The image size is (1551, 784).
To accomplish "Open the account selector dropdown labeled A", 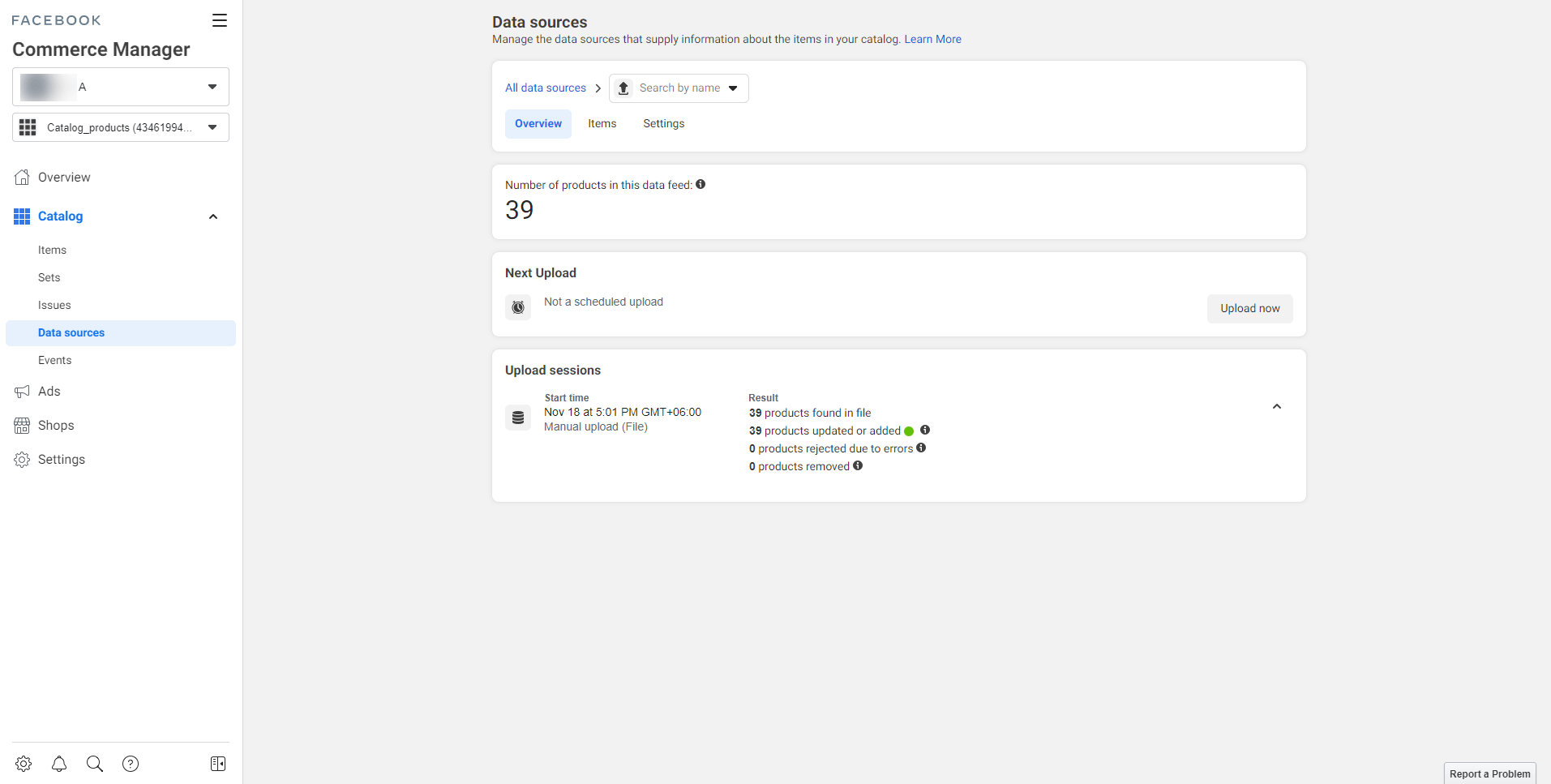I will pos(121,87).
